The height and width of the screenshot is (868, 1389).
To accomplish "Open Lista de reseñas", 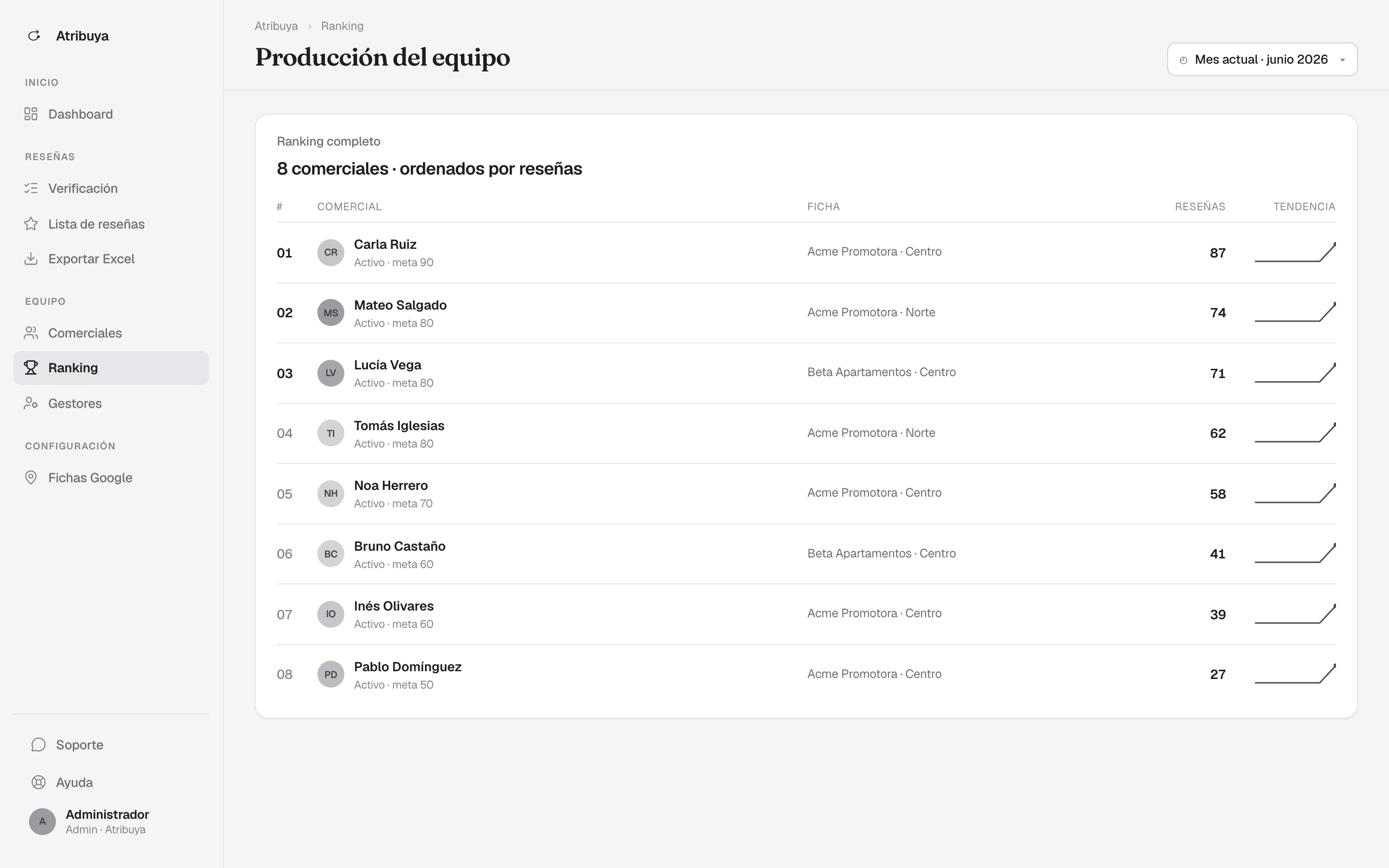I will 111,224.
